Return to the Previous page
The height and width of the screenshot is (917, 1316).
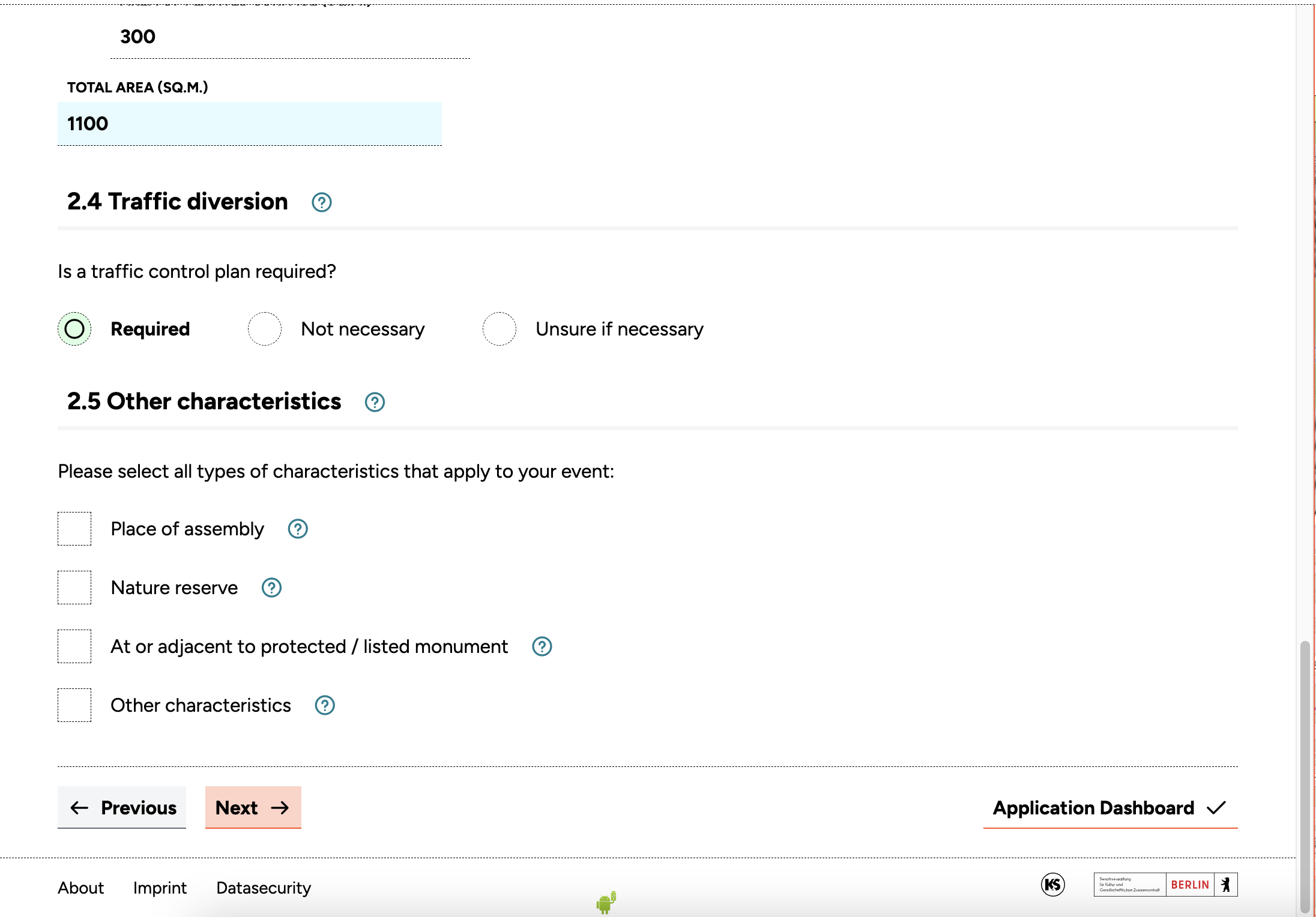[x=122, y=808]
